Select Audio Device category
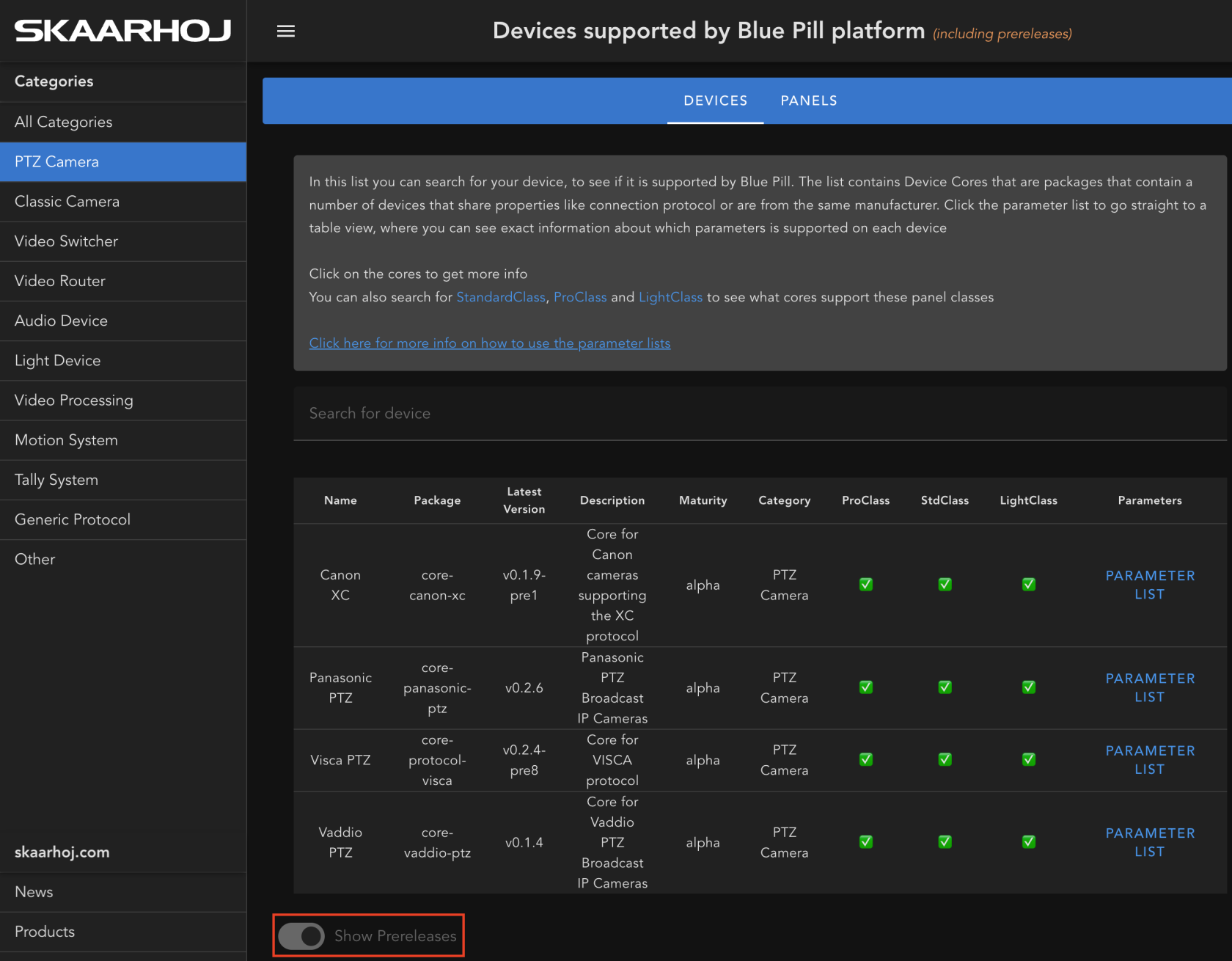Viewport: 1232px width, 961px height. click(x=123, y=321)
